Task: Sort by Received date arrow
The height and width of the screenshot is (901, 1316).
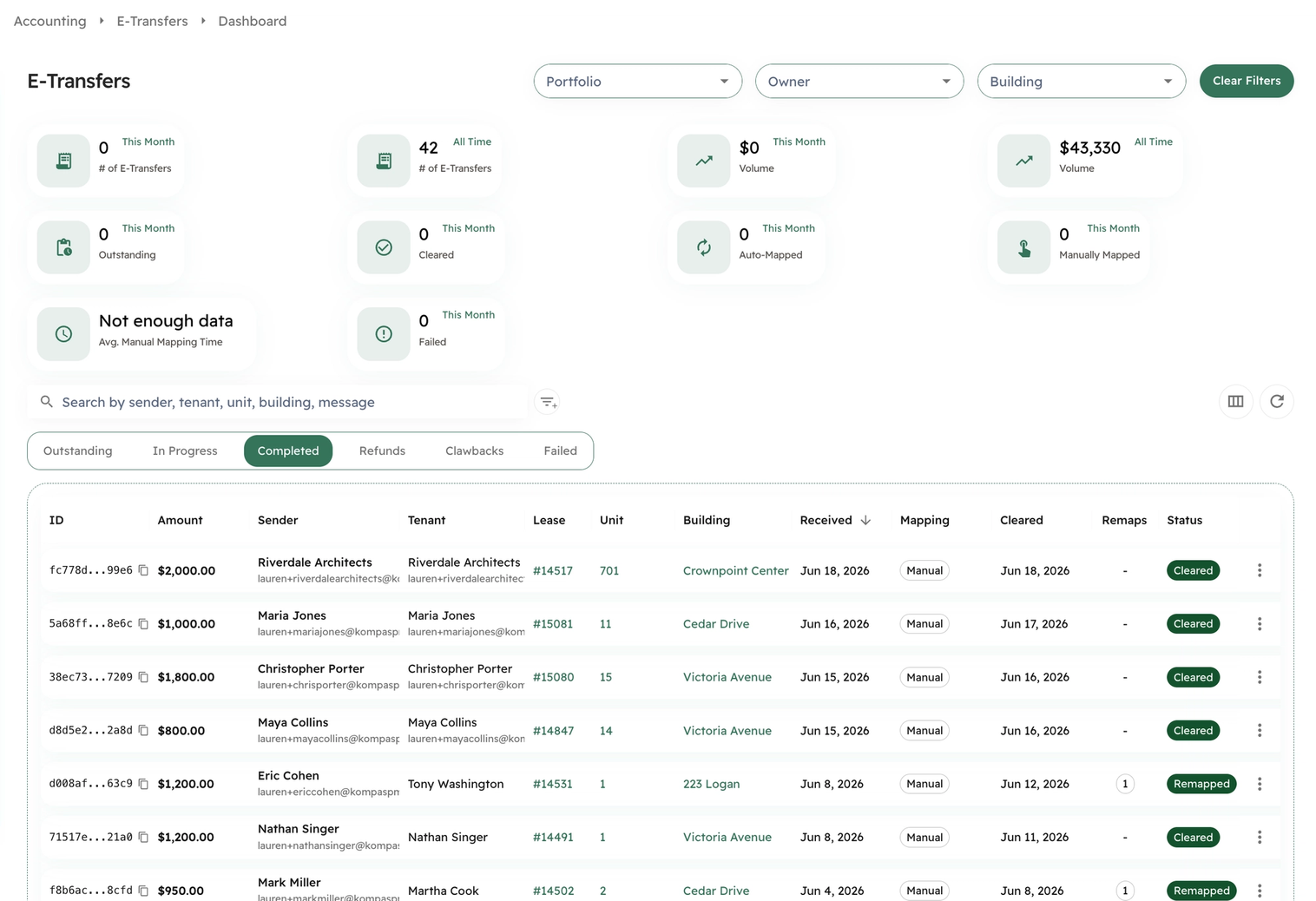Action: point(865,520)
